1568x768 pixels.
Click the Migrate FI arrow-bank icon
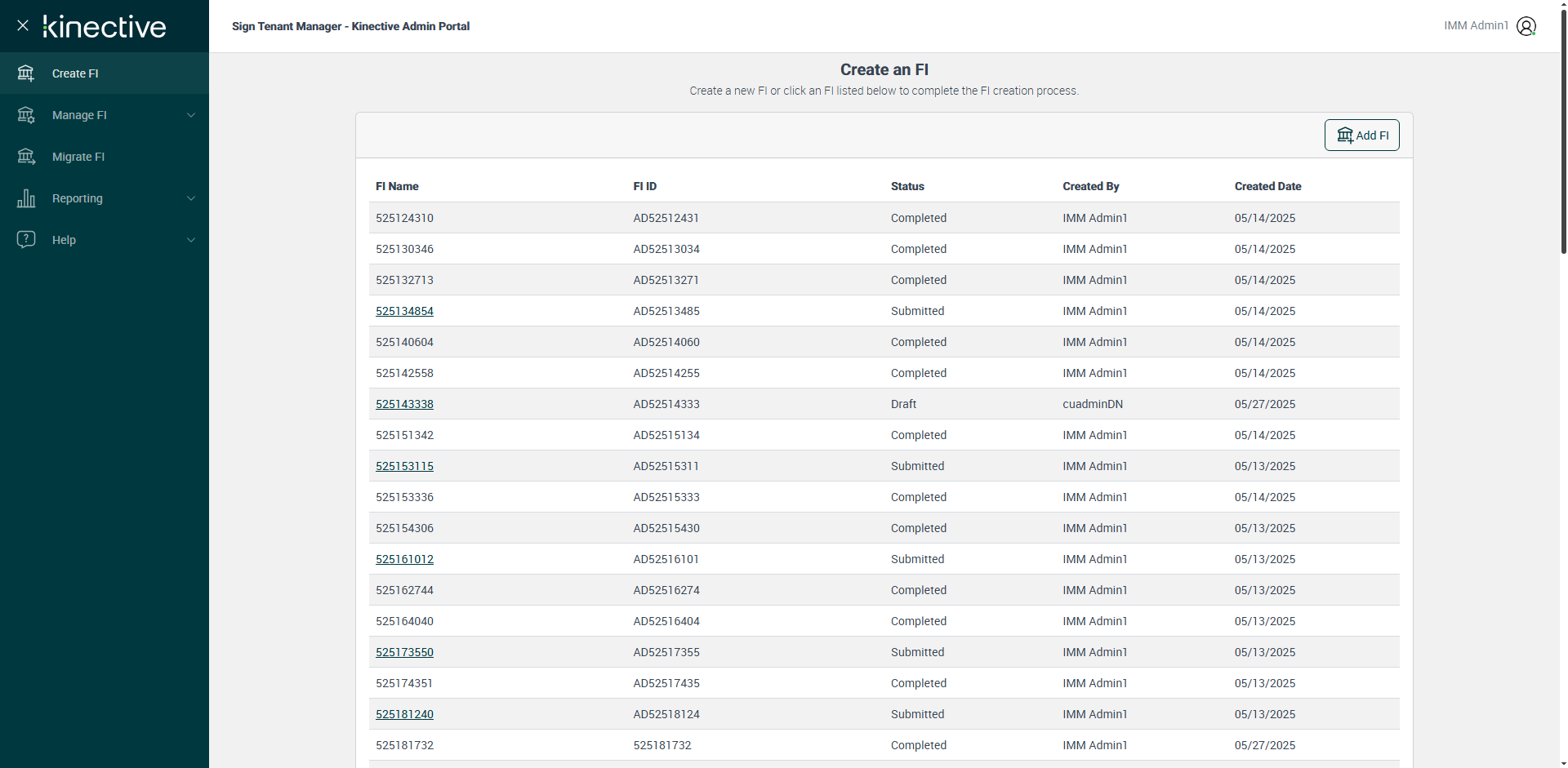pyautogui.click(x=26, y=157)
